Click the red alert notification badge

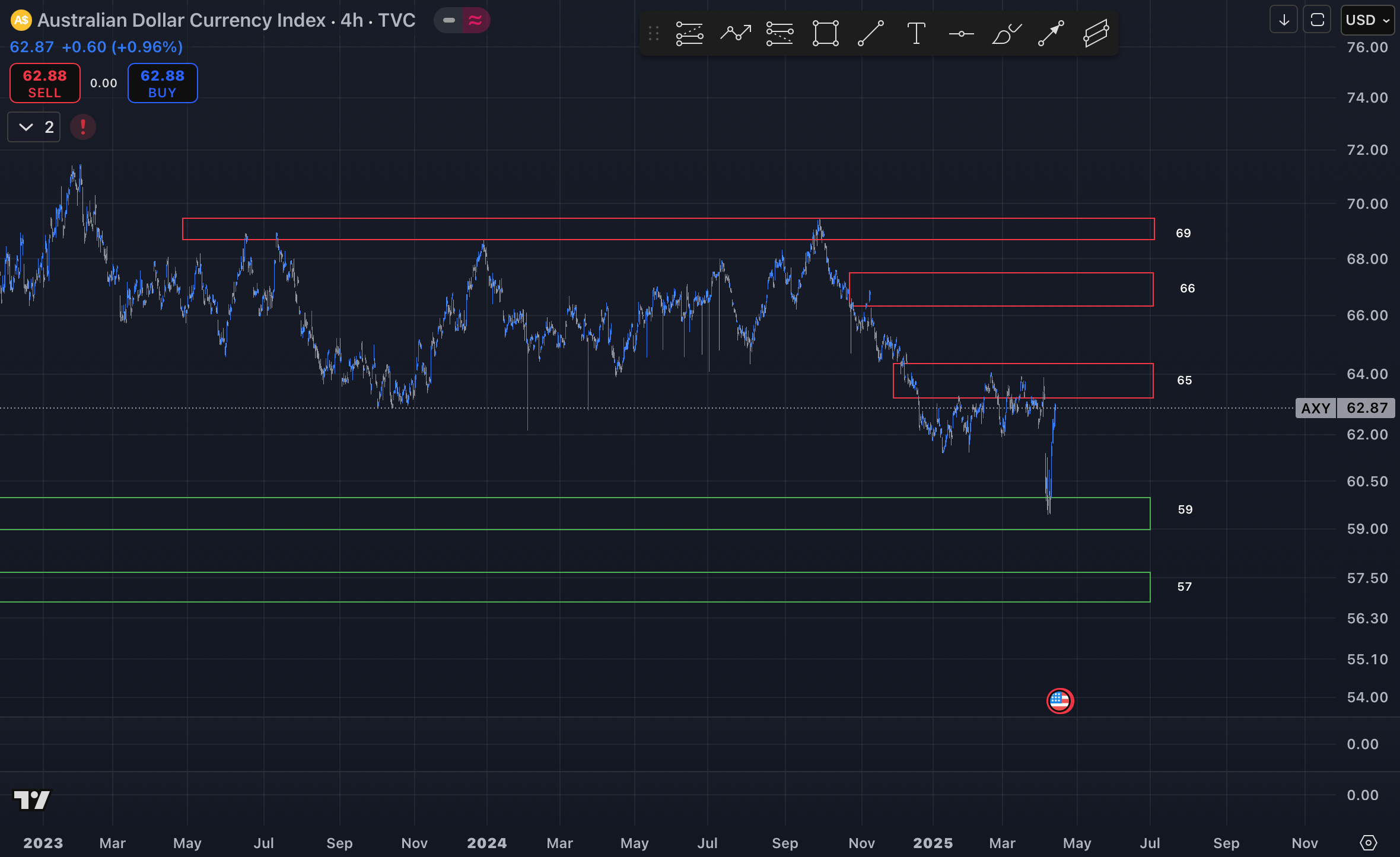point(82,126)
